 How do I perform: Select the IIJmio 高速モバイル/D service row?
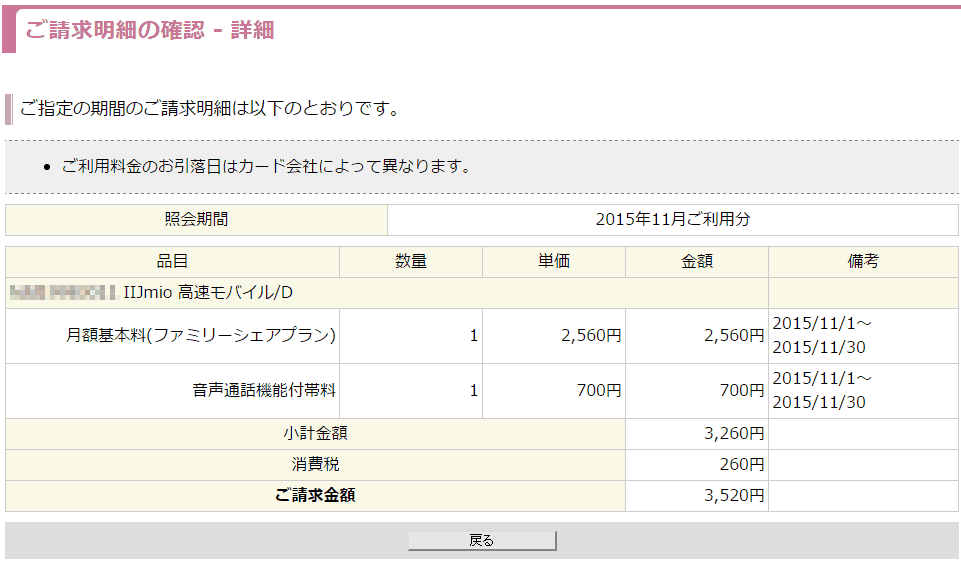[x=208, y=292]
